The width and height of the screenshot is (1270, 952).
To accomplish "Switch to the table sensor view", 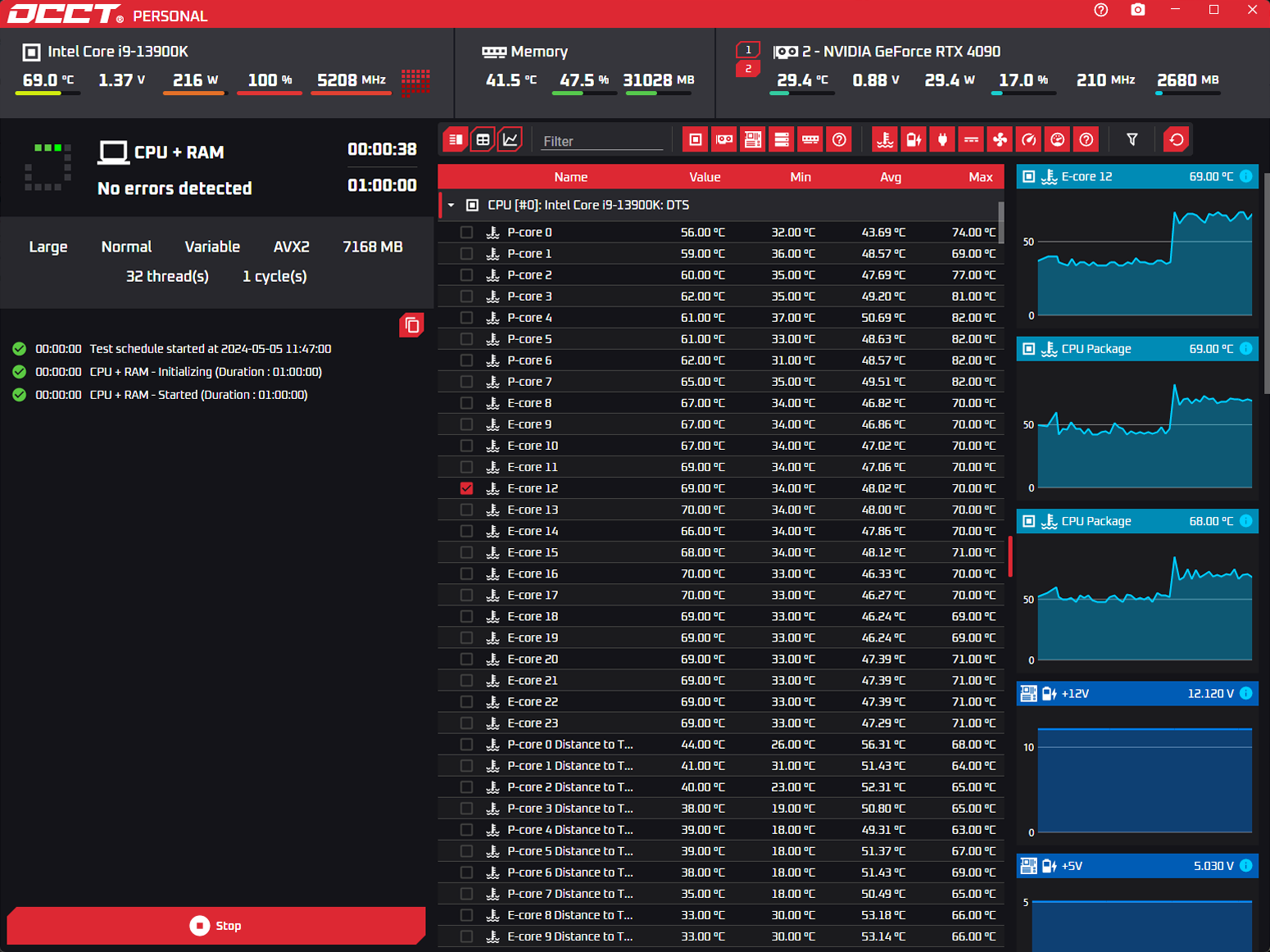I will click(483, 139).
